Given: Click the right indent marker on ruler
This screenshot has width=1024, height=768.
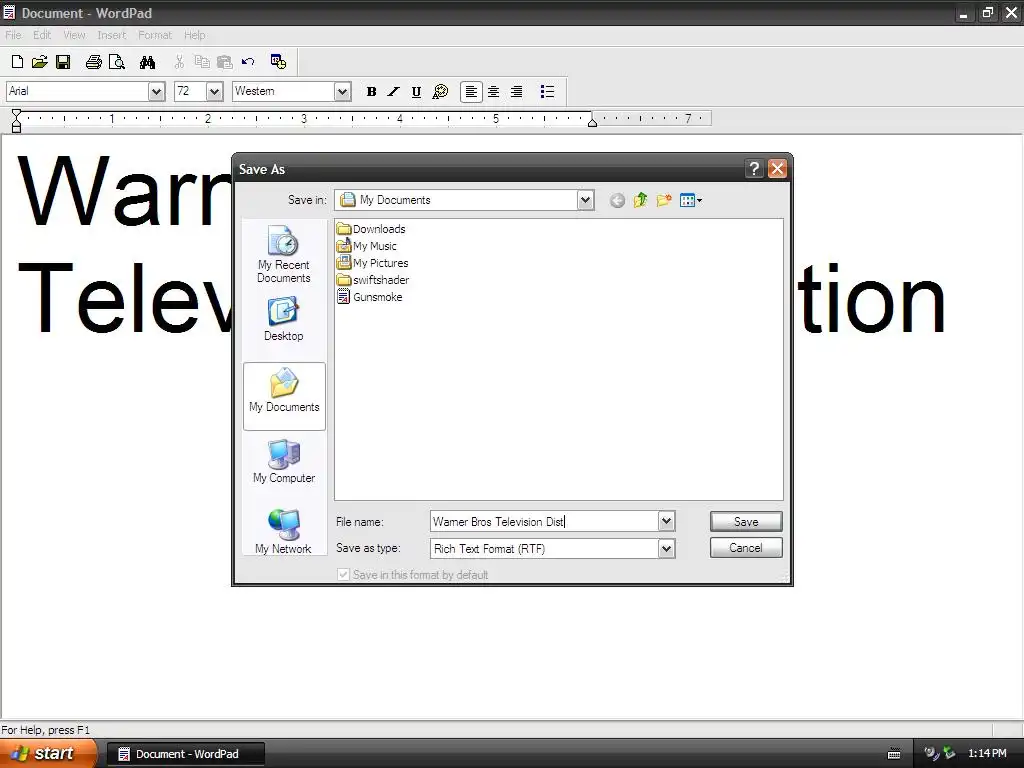Looking at the screenshot, I should (x=592, y=122).
